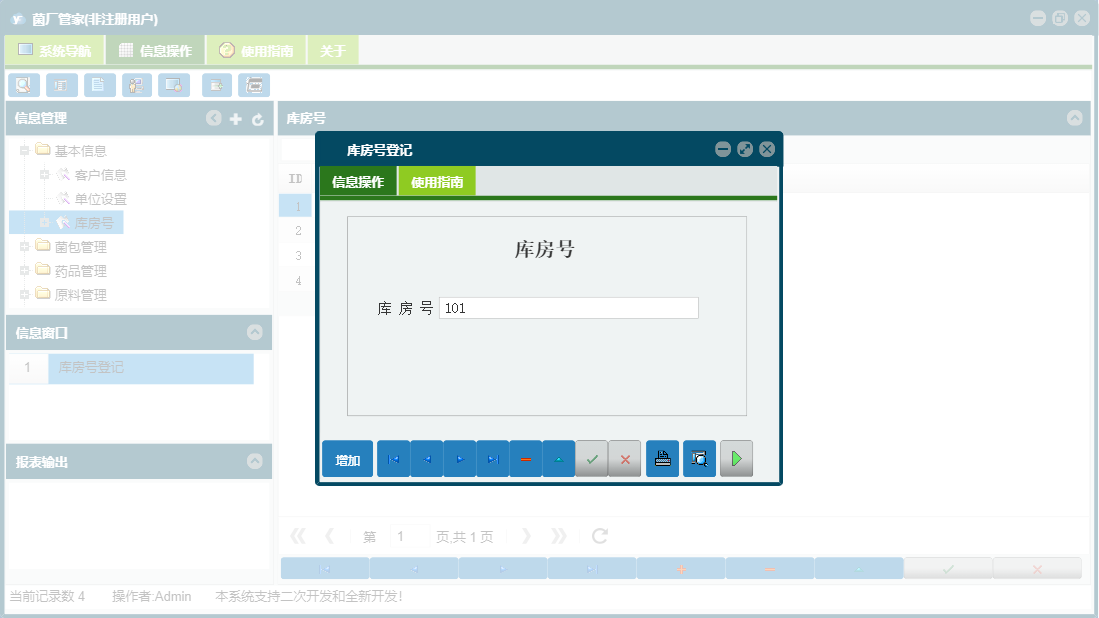
Task: Click the add-record icon on the top toolbar
Action: pos(216,85)
